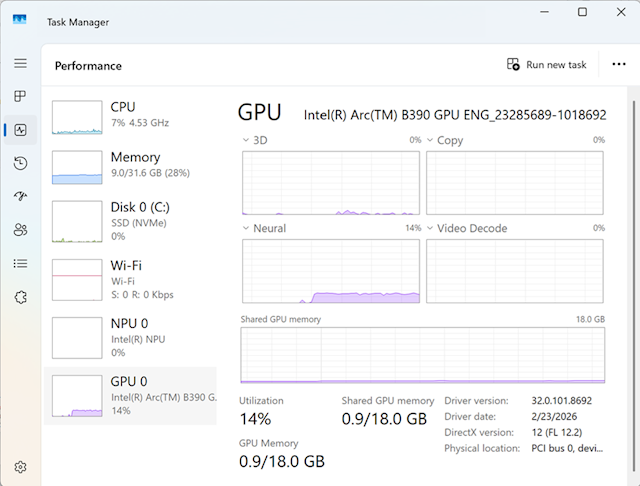640x486 pixels.
Task: Open the Video Decode engine dropdown
Action: click(x=430, y=228)
